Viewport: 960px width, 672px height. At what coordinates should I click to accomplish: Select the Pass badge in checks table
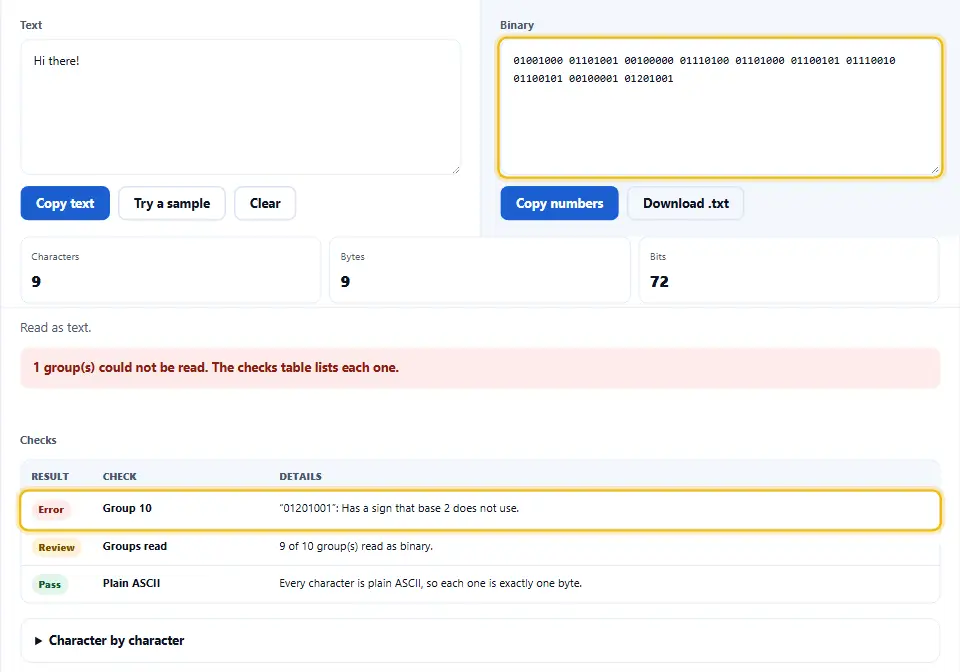pos(50,584)
